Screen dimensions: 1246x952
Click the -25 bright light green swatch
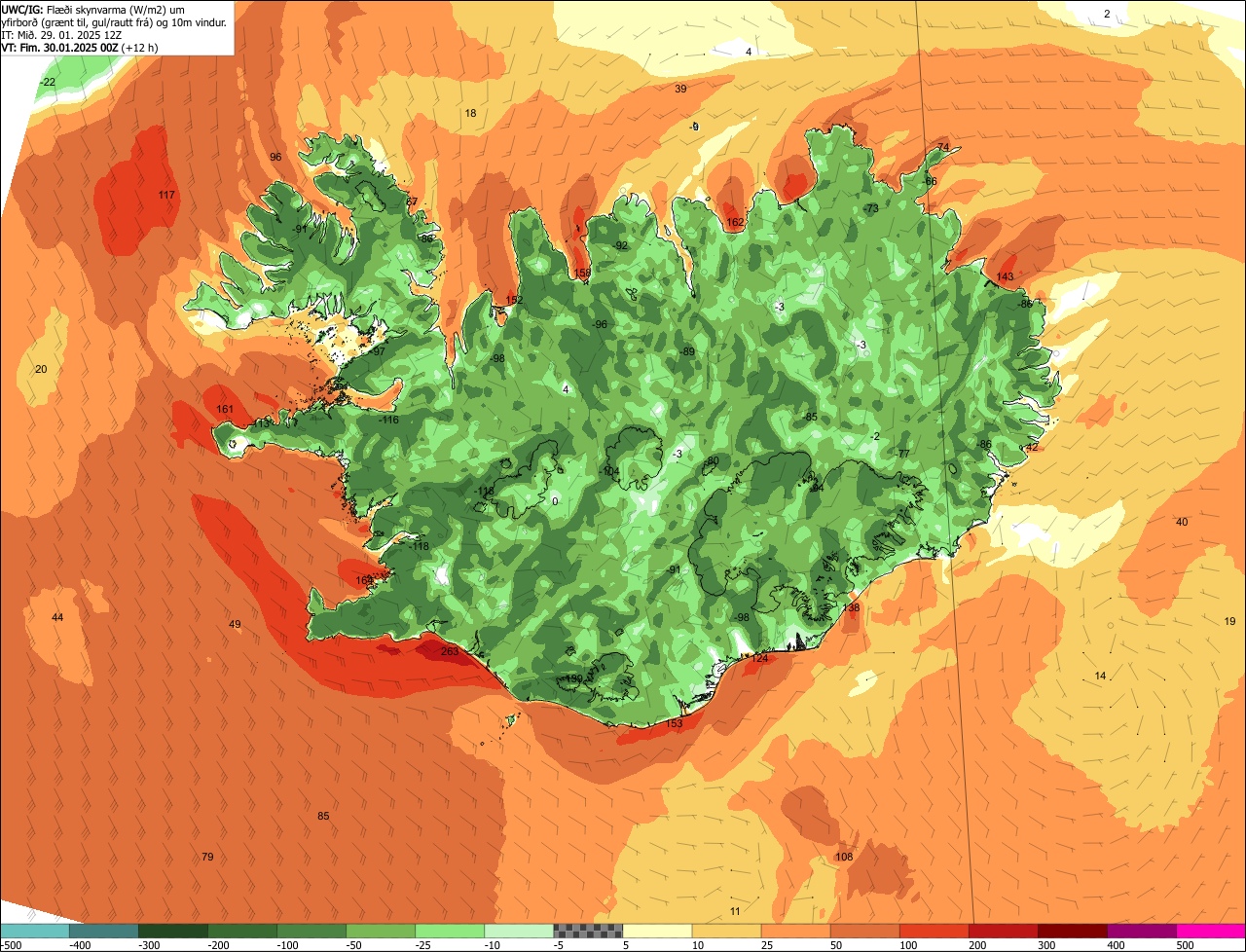[449, 931]
